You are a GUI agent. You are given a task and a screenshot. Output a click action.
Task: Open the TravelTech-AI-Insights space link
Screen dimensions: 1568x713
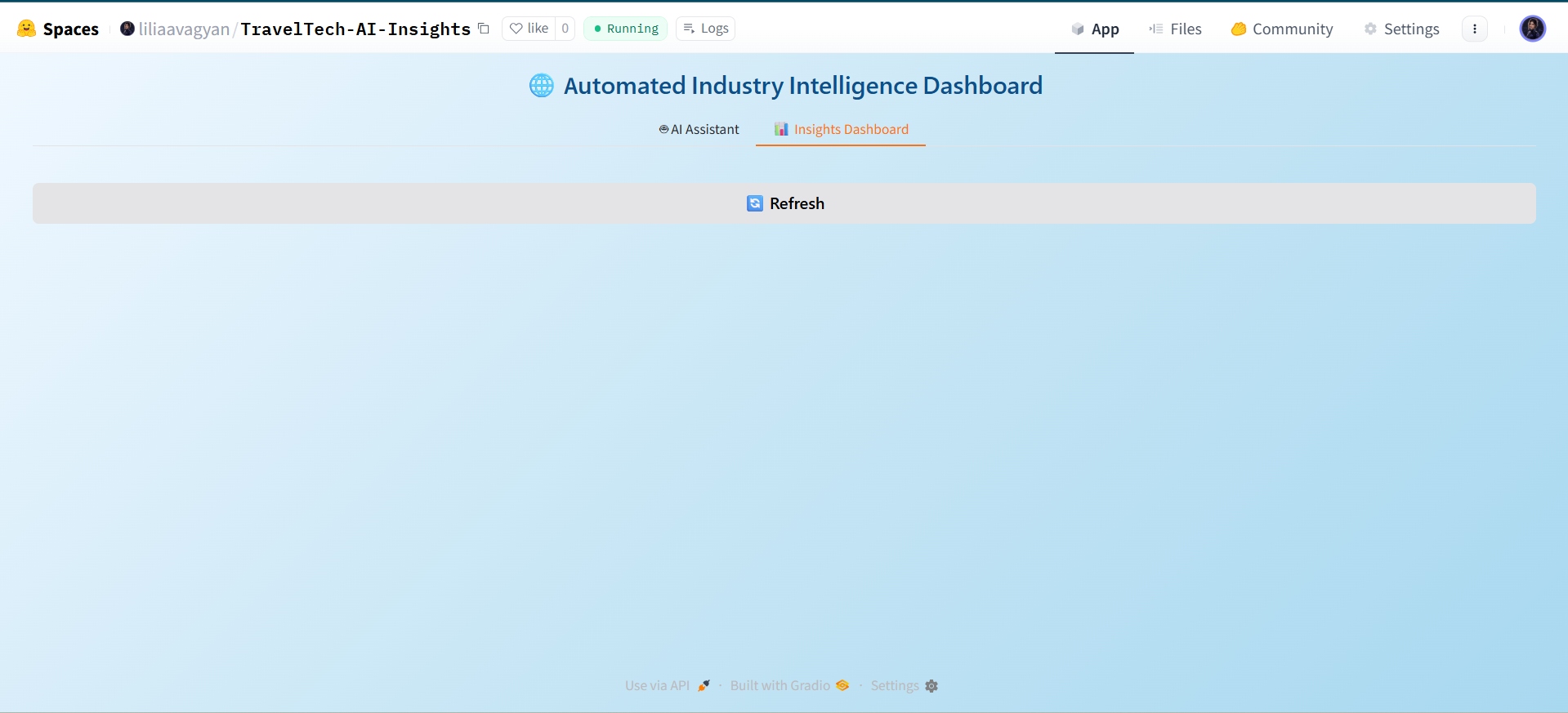pyautogui.click(x=355, y=29)
